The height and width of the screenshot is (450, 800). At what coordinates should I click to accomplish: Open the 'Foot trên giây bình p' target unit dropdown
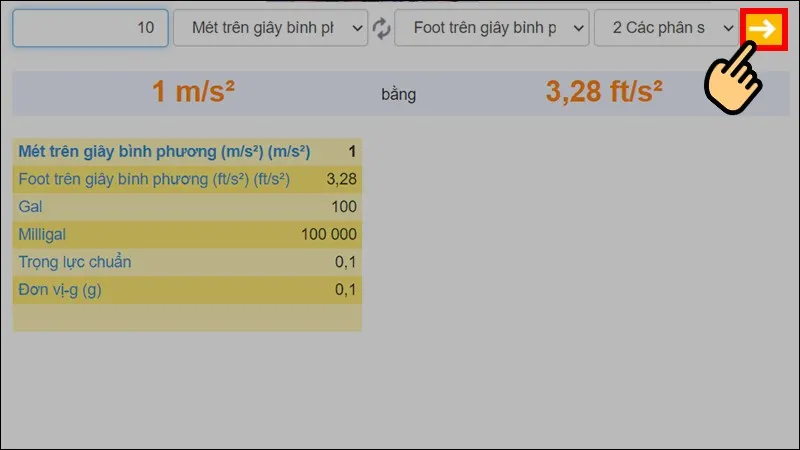click(491, 28)
